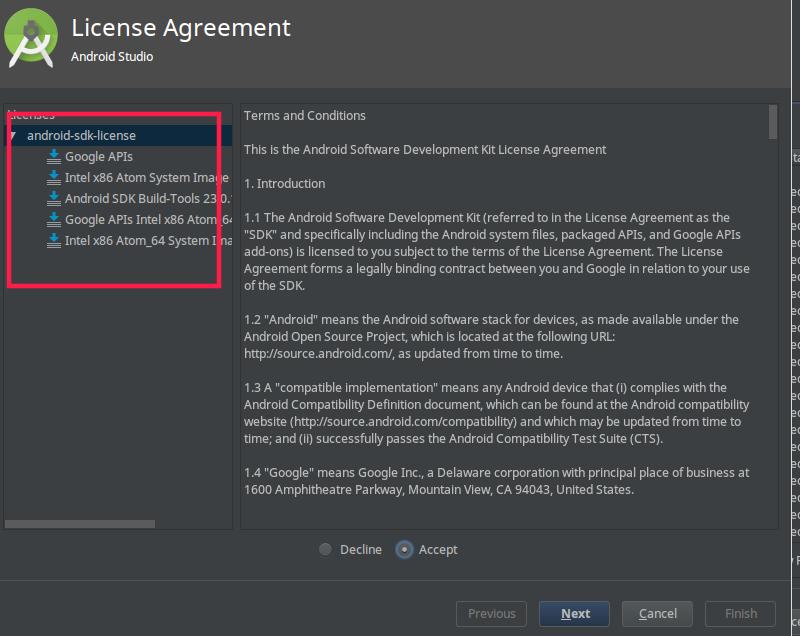Click download icon beside Google APIs Intel x86 Atom_64
This screenshot has width=800, height=636.
tap(54, 219)
